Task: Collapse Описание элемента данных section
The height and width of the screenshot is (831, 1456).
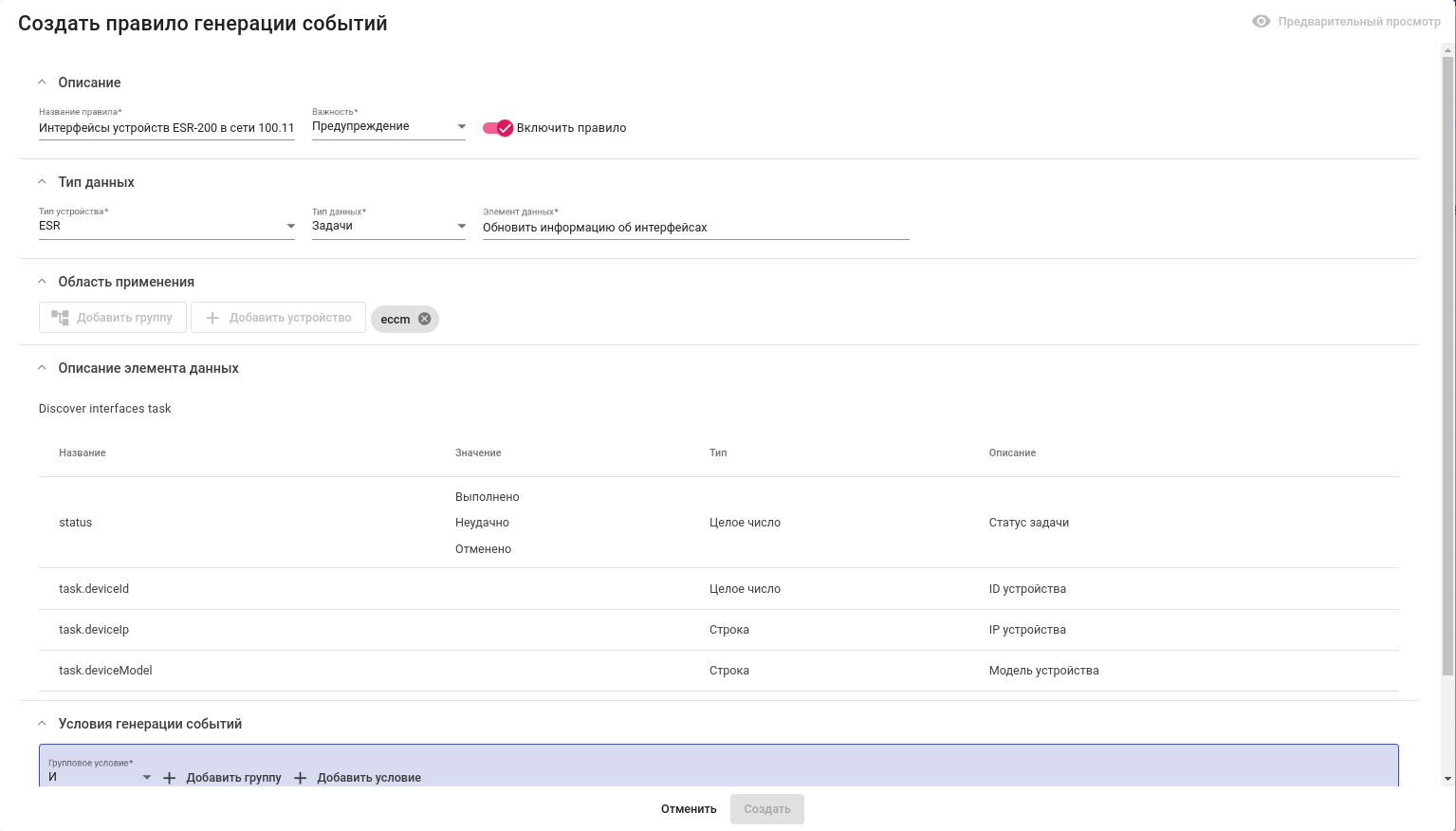Action: pos(42,368)
